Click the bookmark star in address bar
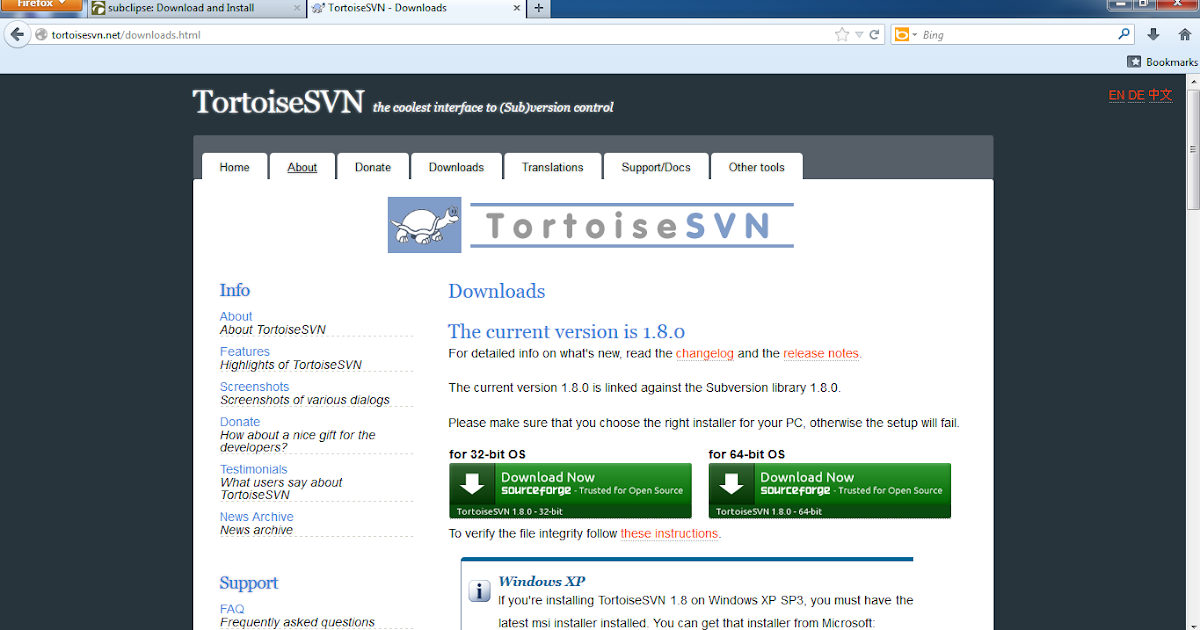This screenshot has width=1200, height=630. pos(842,34)
